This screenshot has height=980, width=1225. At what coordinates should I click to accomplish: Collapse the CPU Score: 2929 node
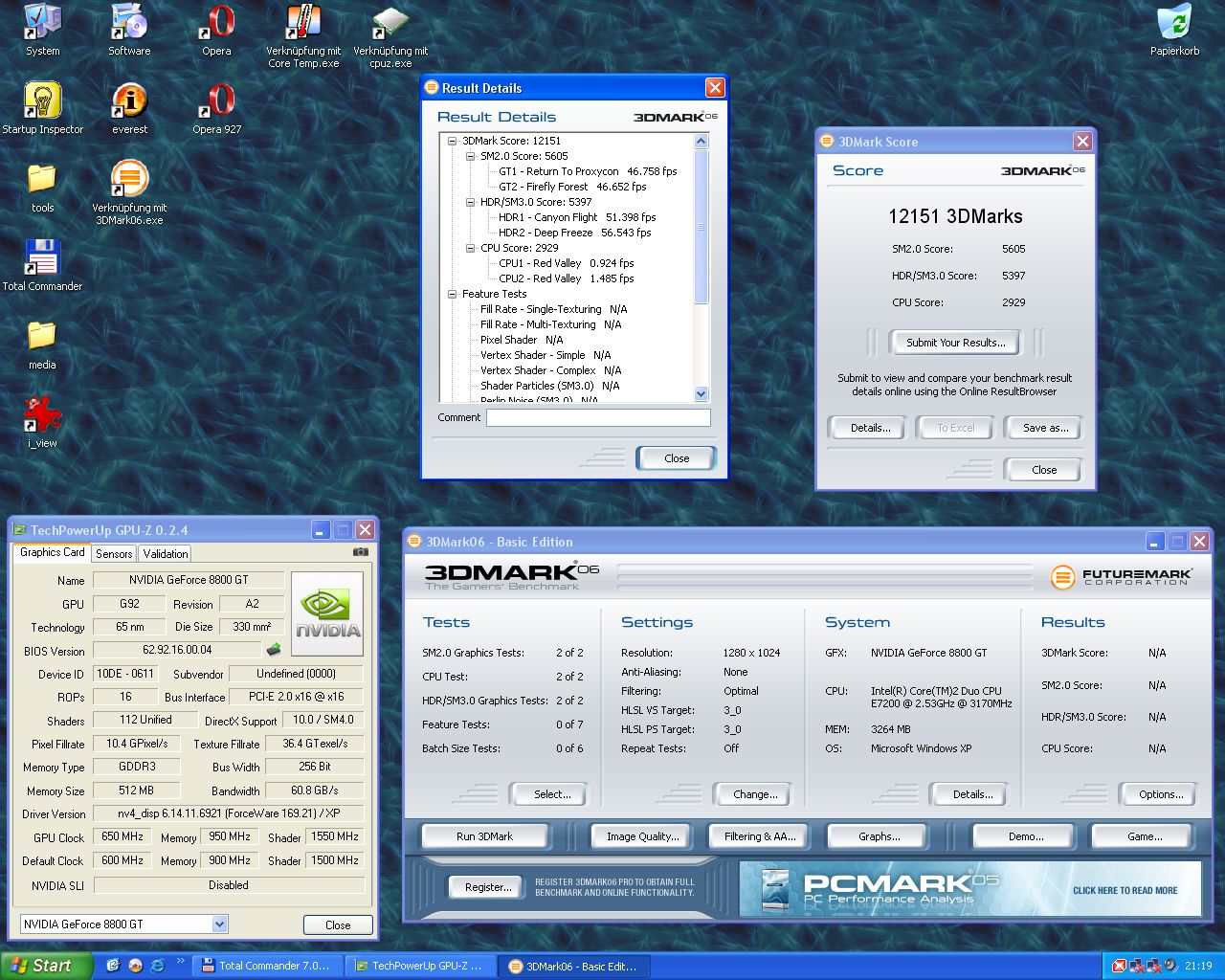click(x=471, y=248)
